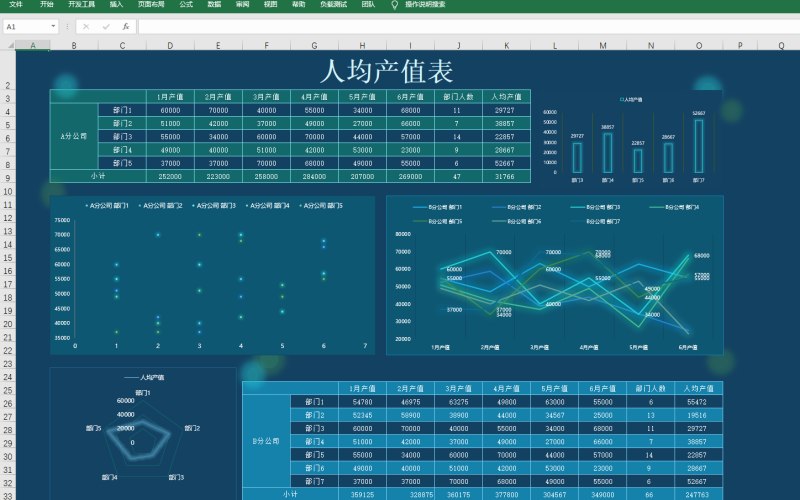Click the 247763 total cell
The image size is (800, 500).
click(697, 495)
